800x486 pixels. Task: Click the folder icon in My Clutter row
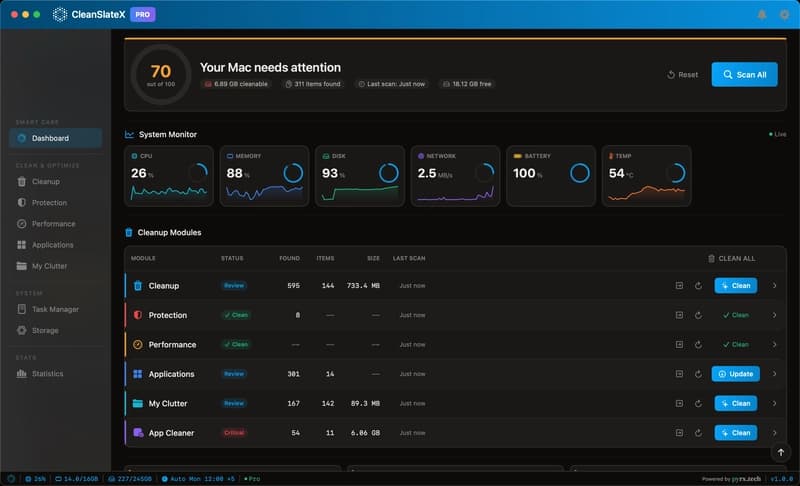pyautogui.click(x=138, y=403)
